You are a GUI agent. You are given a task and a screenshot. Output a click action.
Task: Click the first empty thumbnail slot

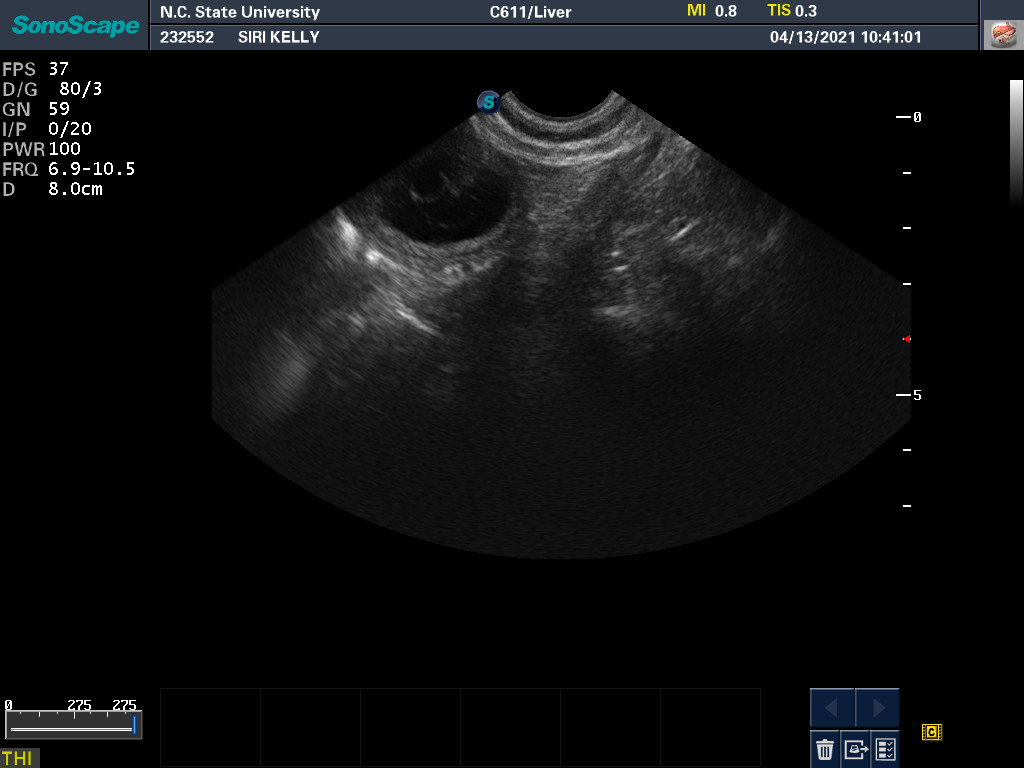210,713
